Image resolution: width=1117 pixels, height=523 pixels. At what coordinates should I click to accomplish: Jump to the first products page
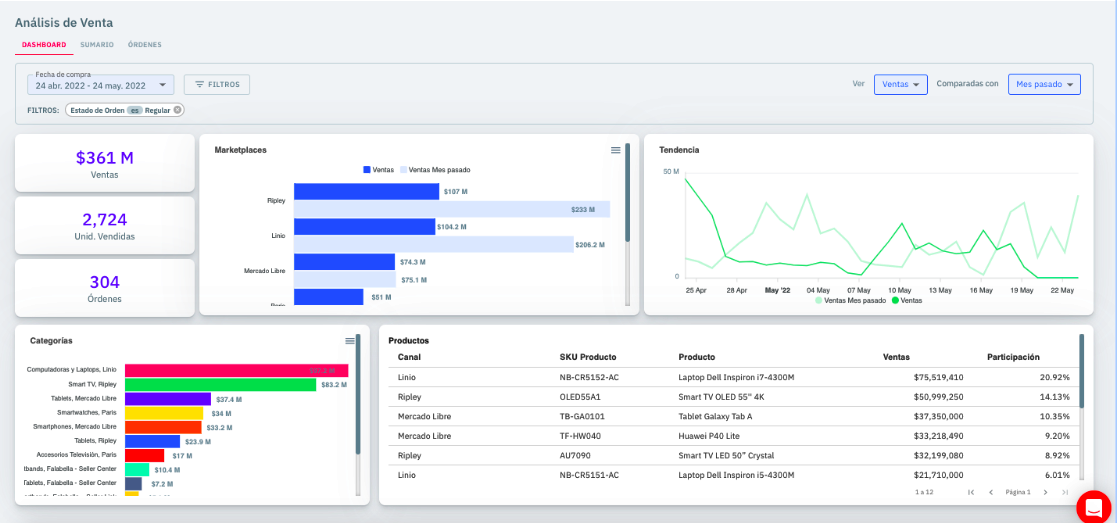pyautogui.click(x=971, y=492)
